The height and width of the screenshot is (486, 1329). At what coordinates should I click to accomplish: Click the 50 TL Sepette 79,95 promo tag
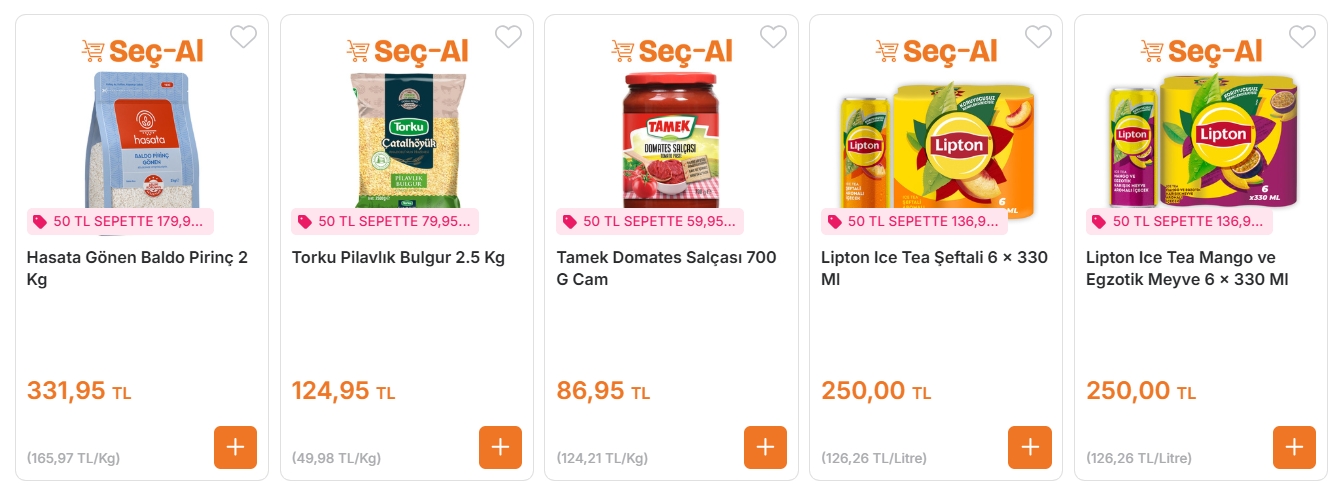pyautogui.click(x=385, y=221)
